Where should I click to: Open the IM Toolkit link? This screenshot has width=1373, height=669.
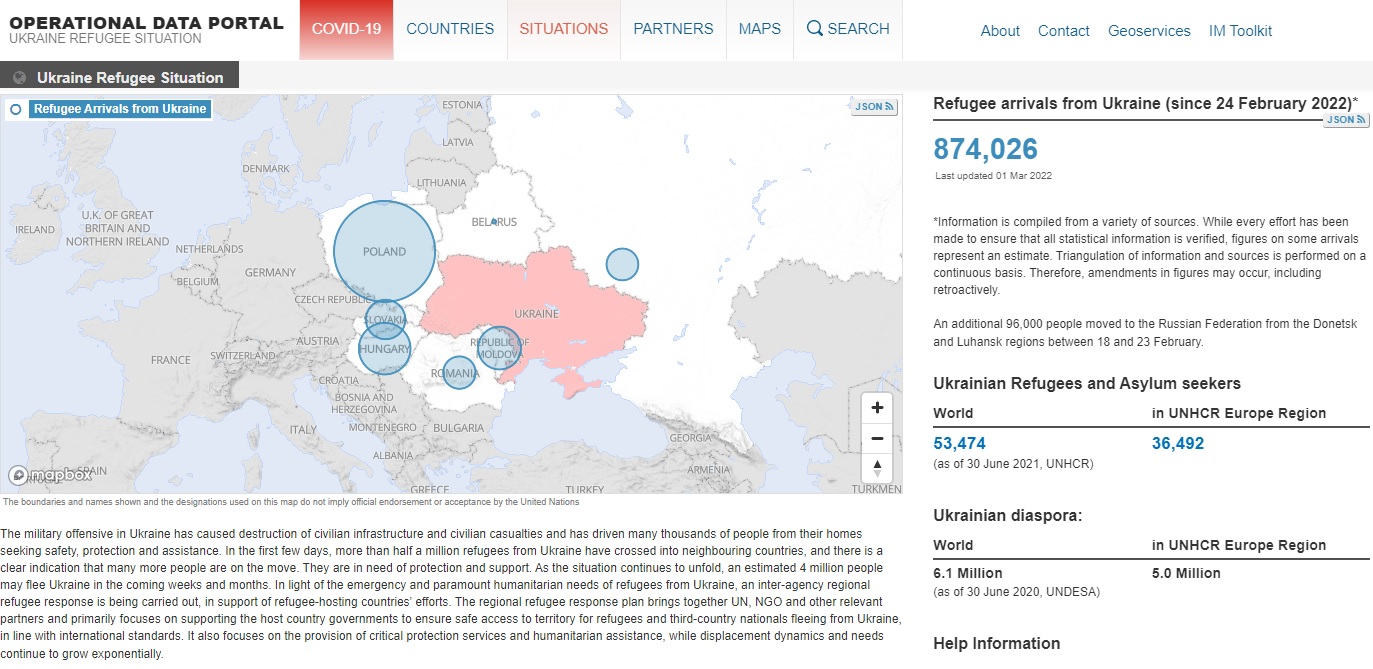(x=1239, y=31)
